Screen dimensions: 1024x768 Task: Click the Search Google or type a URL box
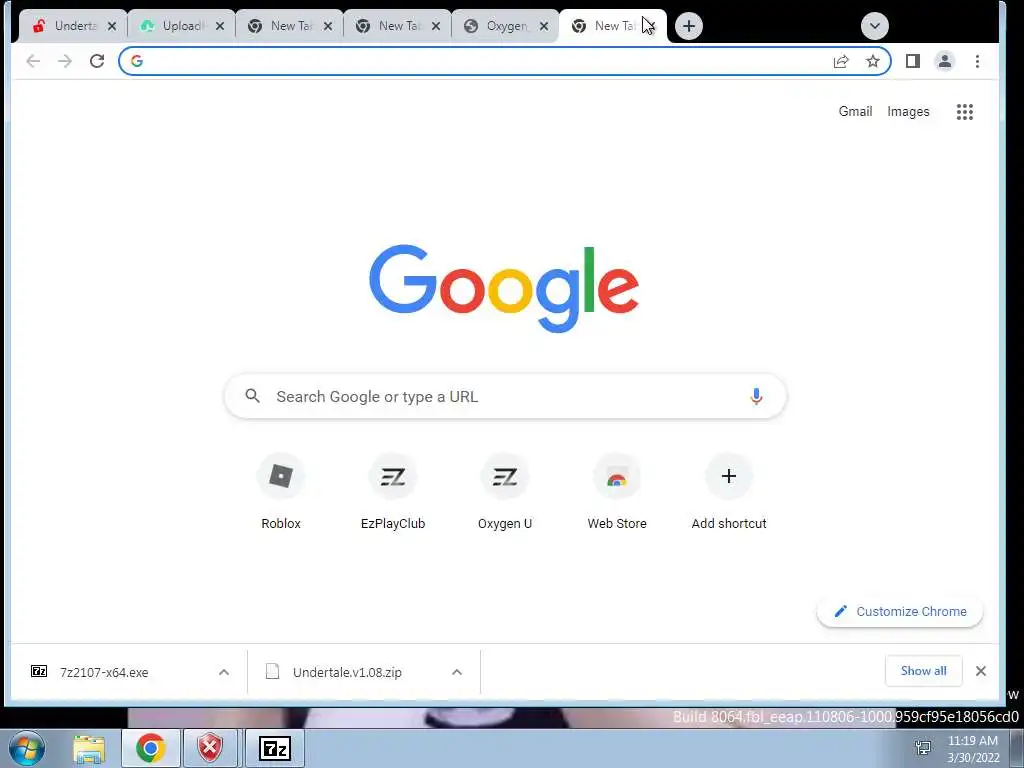[x=505, y=396]
